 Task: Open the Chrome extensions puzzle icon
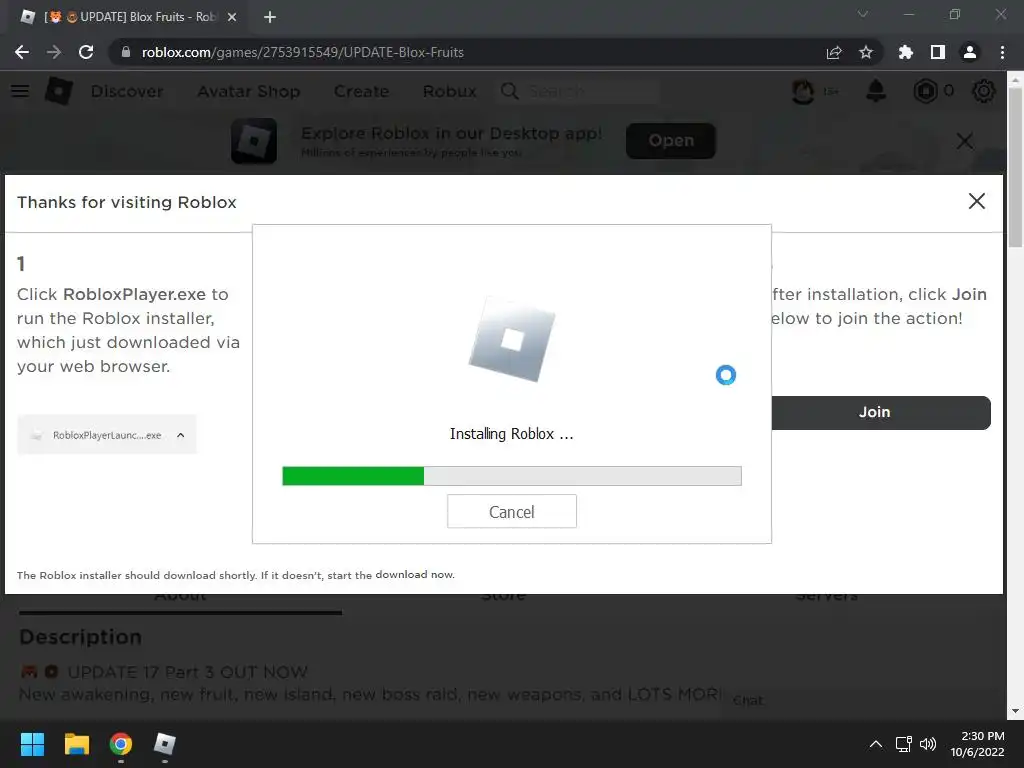tap(906, 52)
